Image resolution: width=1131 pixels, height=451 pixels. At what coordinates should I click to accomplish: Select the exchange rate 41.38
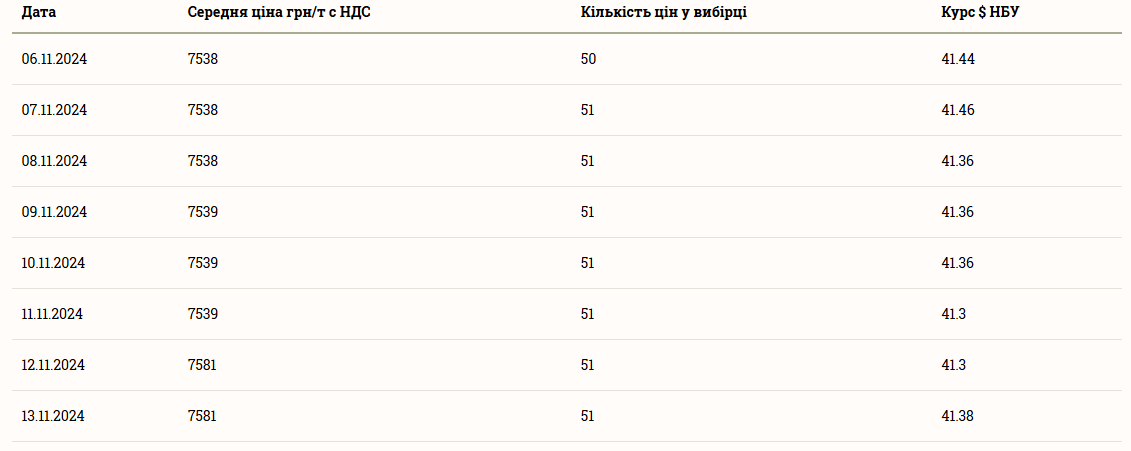click(957, 416)
